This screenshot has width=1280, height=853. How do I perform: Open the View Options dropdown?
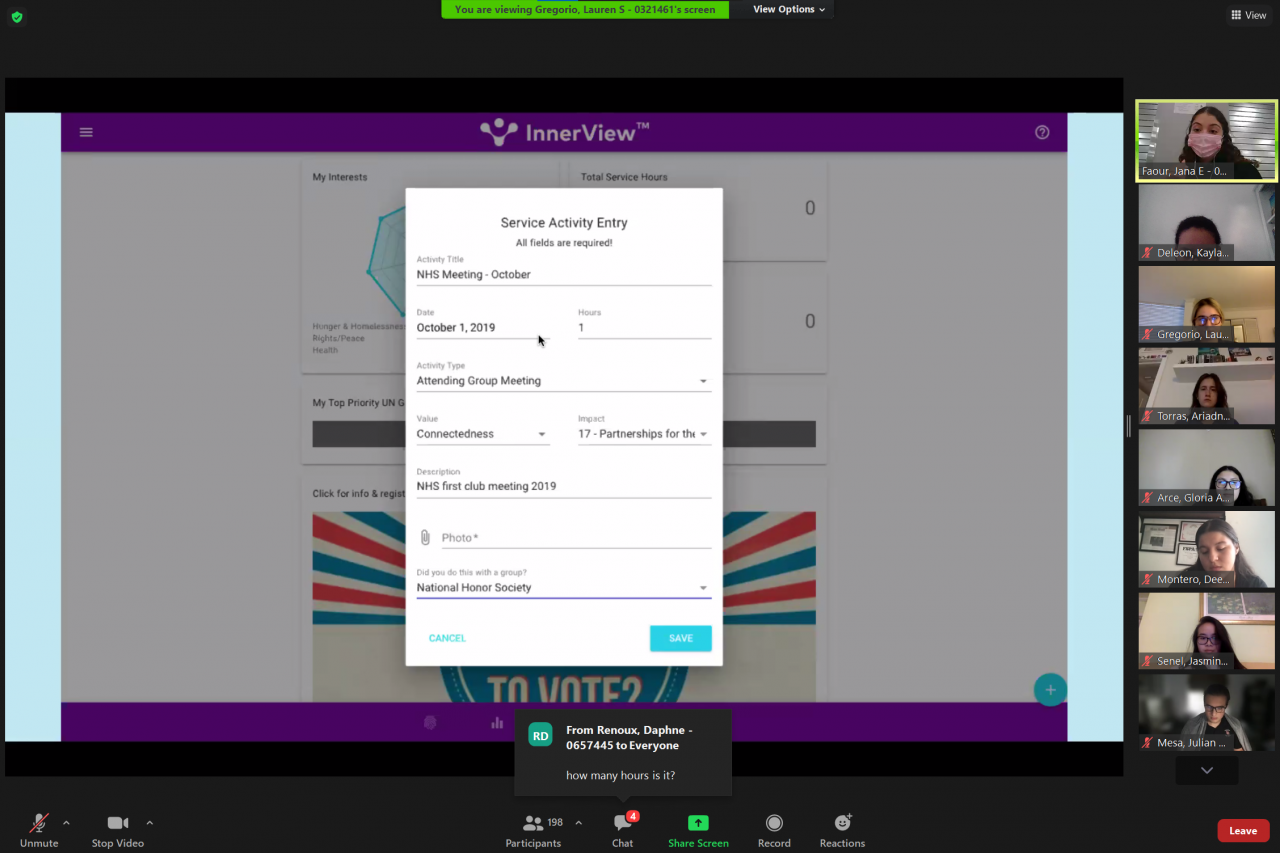point(789,9)
